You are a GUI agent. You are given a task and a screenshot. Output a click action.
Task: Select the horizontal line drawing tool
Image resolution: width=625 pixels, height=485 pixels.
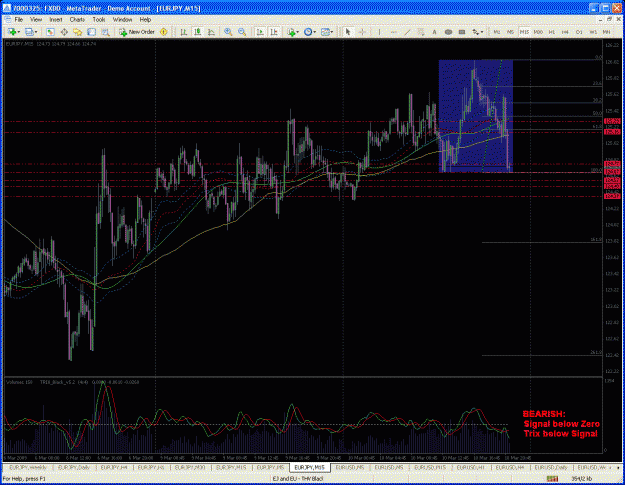(393, 32)
